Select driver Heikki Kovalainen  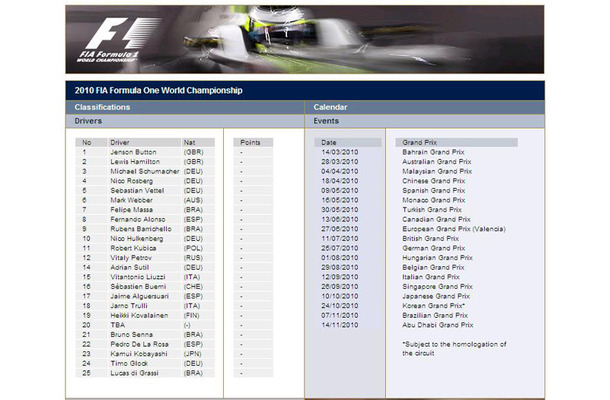[x=139, y=315]
